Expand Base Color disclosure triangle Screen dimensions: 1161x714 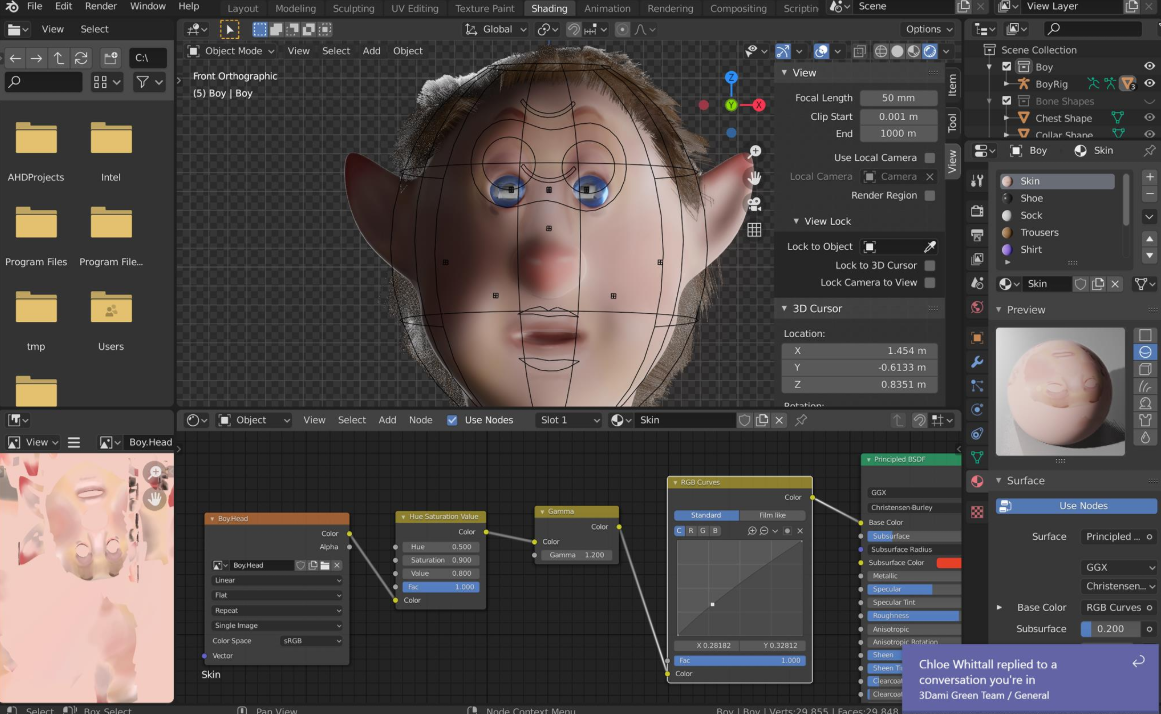click(x=1000, y=607)
